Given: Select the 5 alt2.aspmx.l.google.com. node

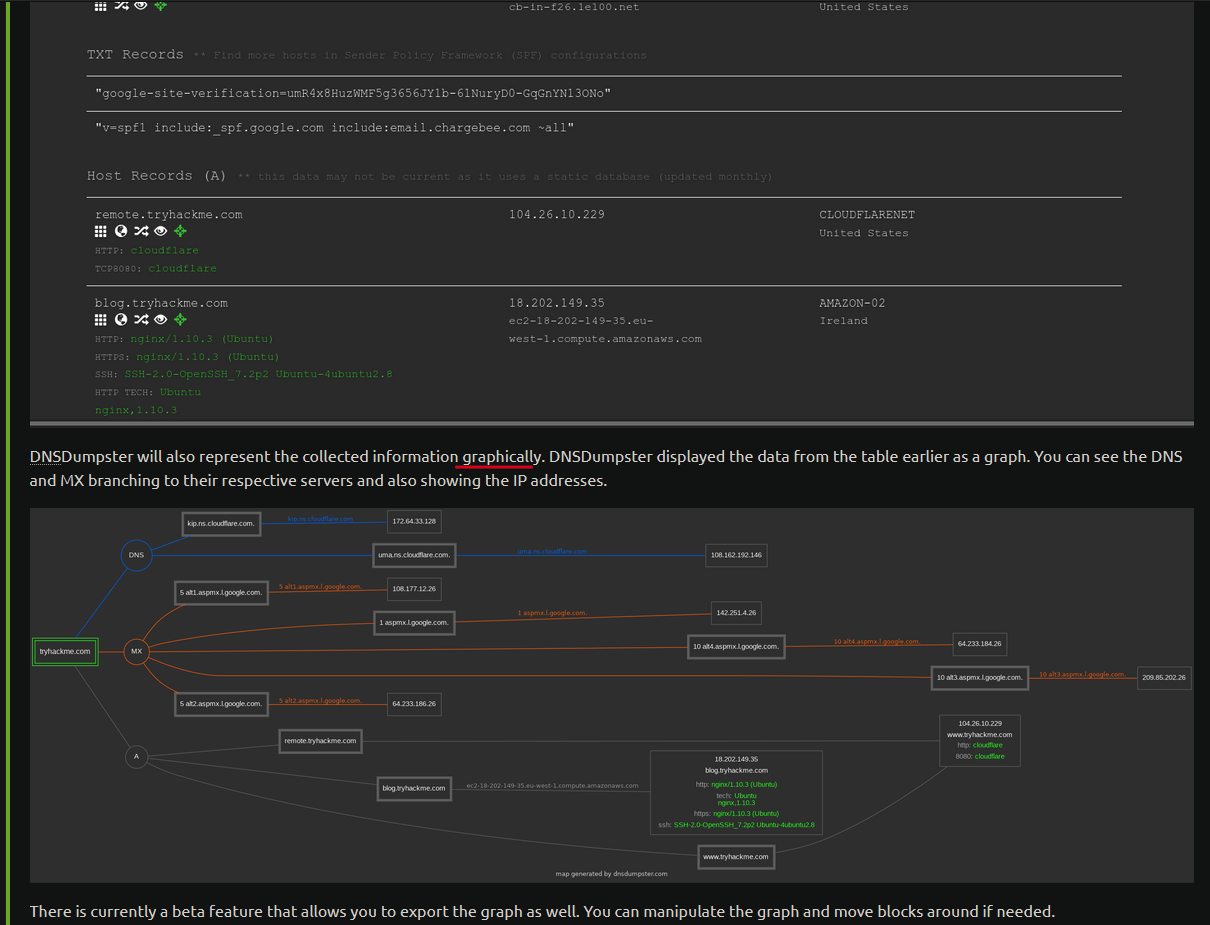Looking at the screenshot, I should [221, 704].
